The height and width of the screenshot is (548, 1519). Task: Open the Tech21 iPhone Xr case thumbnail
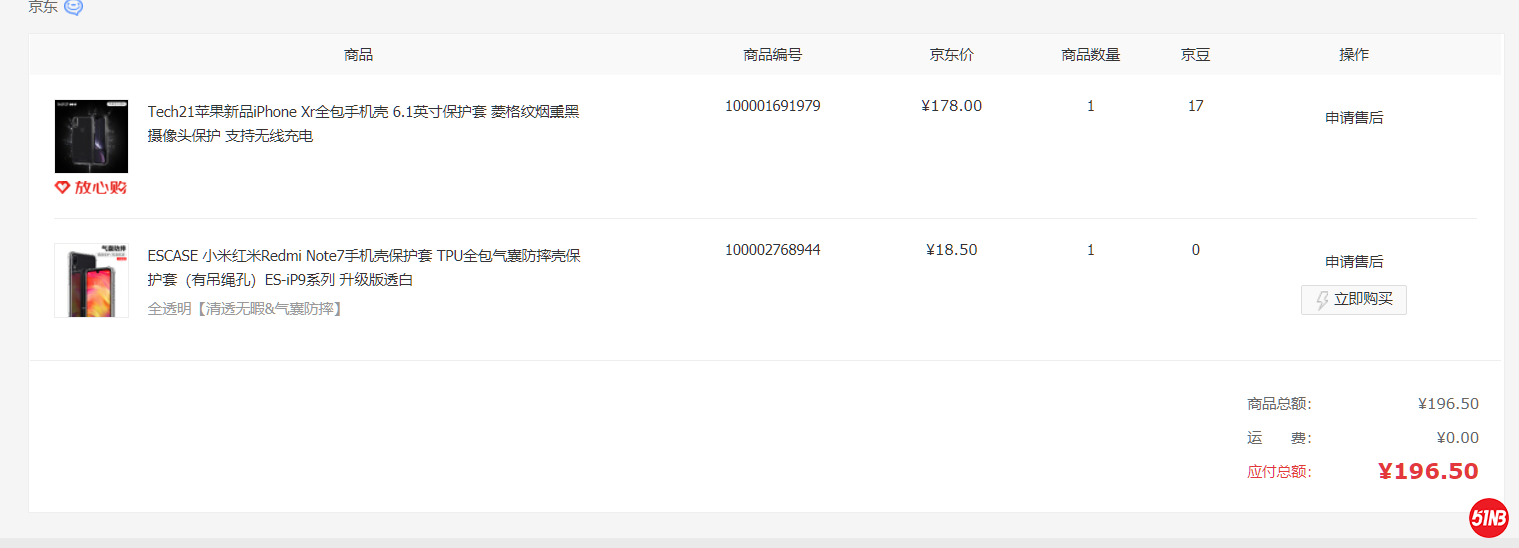[91, 137]
